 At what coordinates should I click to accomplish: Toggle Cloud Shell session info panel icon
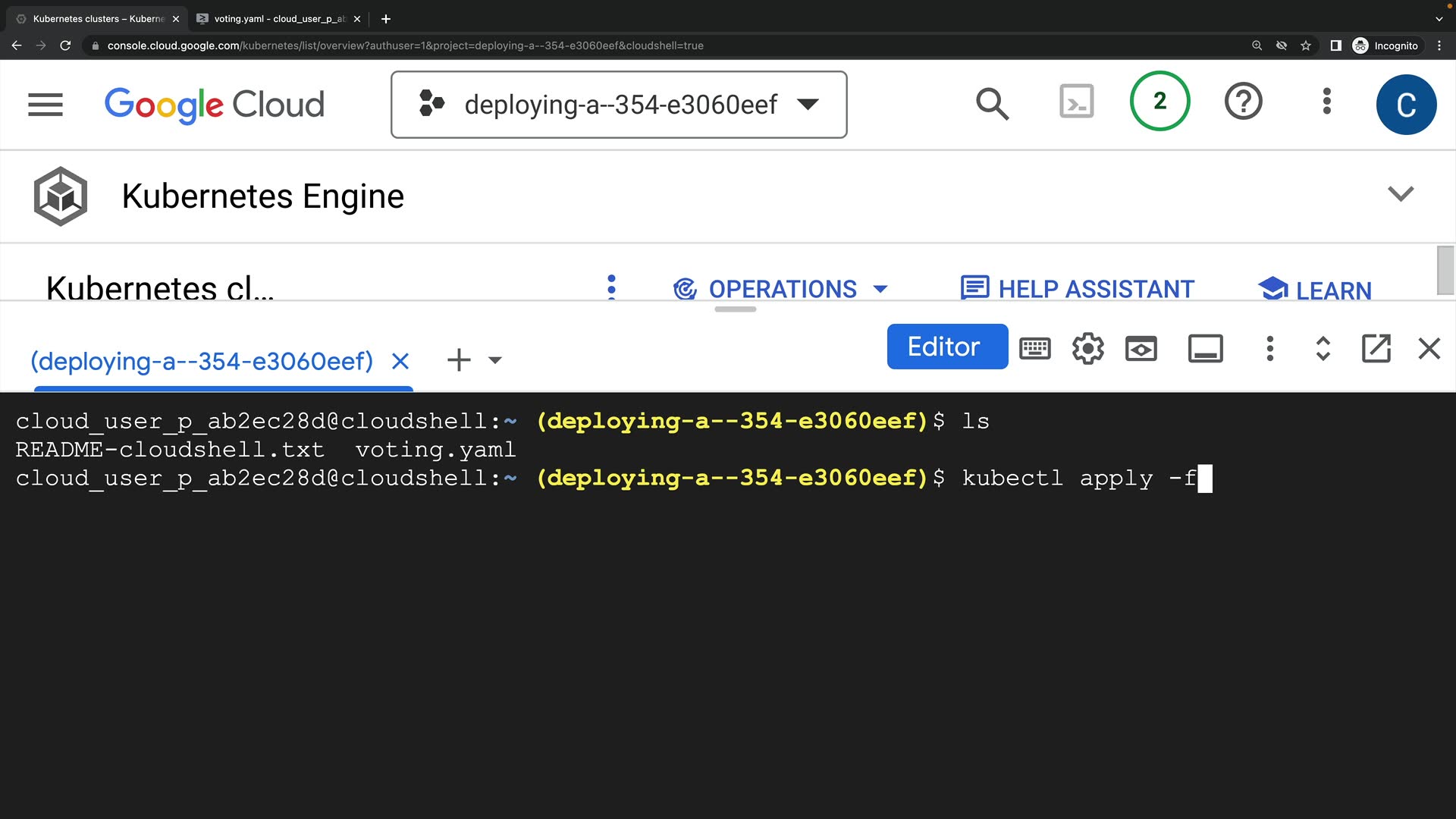(x=1205, y=348)
